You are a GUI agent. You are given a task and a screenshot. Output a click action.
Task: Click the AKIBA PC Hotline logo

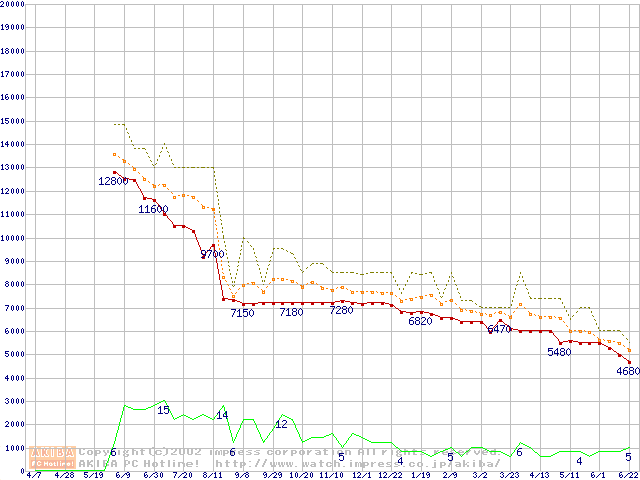point(53,457)
